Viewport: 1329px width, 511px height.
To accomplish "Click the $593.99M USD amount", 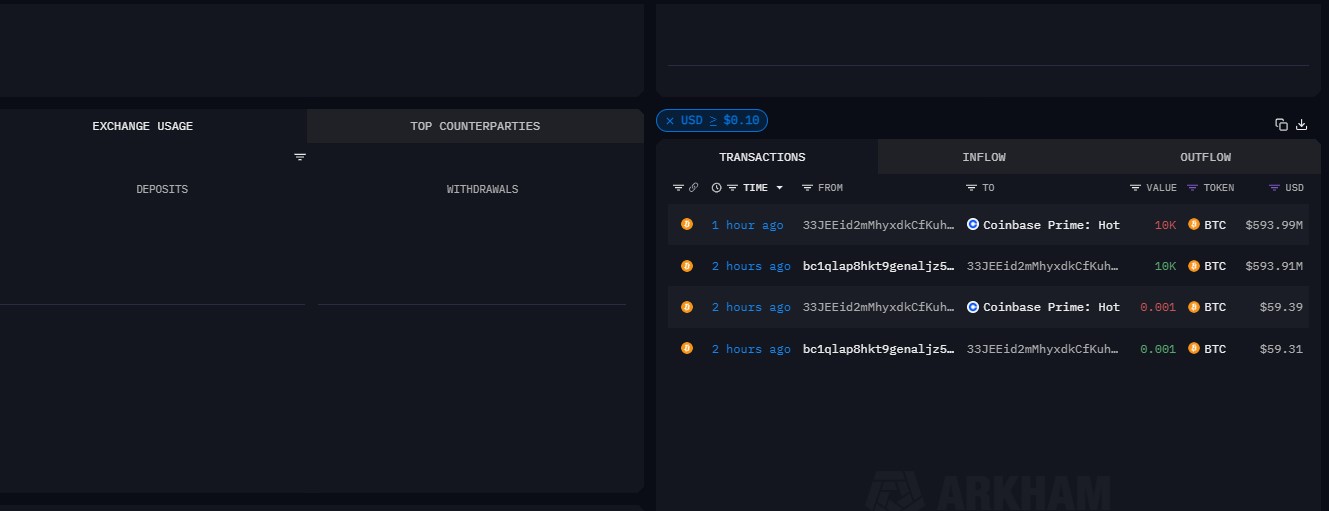I will point(1274,225).
